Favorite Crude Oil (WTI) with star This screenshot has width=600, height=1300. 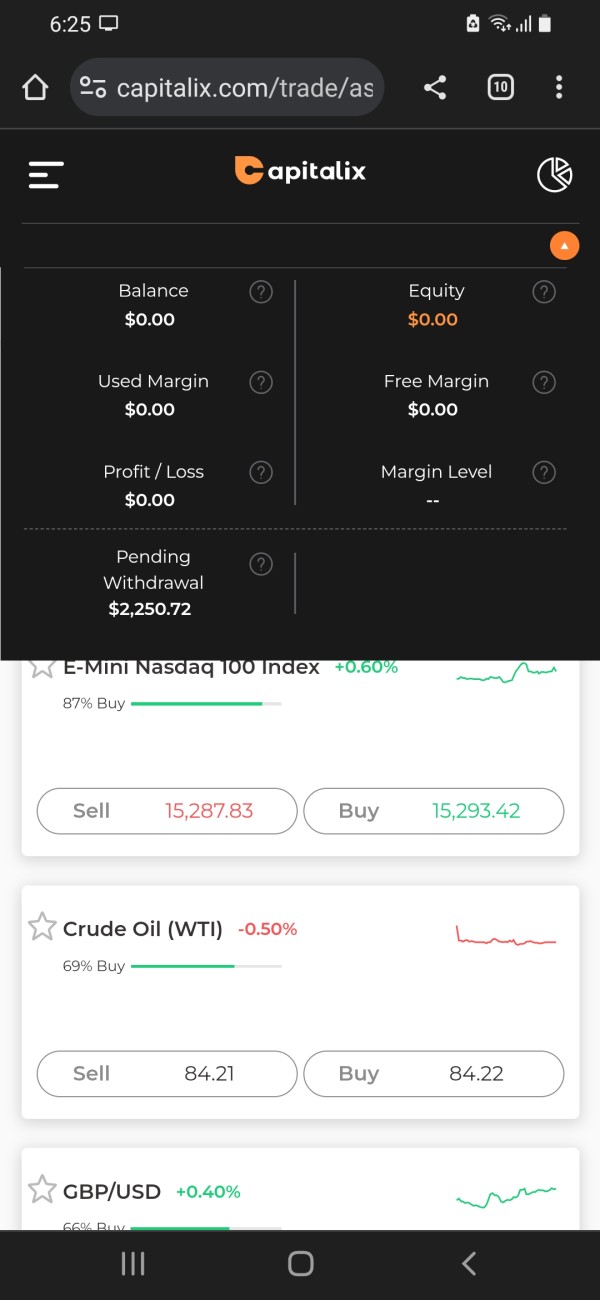tap(42, 928)
